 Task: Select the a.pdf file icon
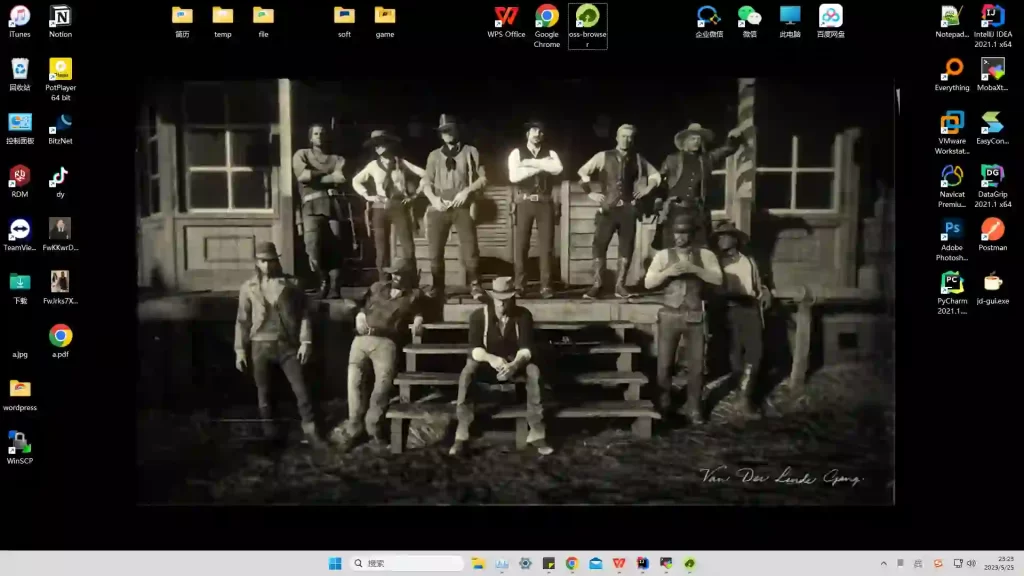(x=60, y=342)
